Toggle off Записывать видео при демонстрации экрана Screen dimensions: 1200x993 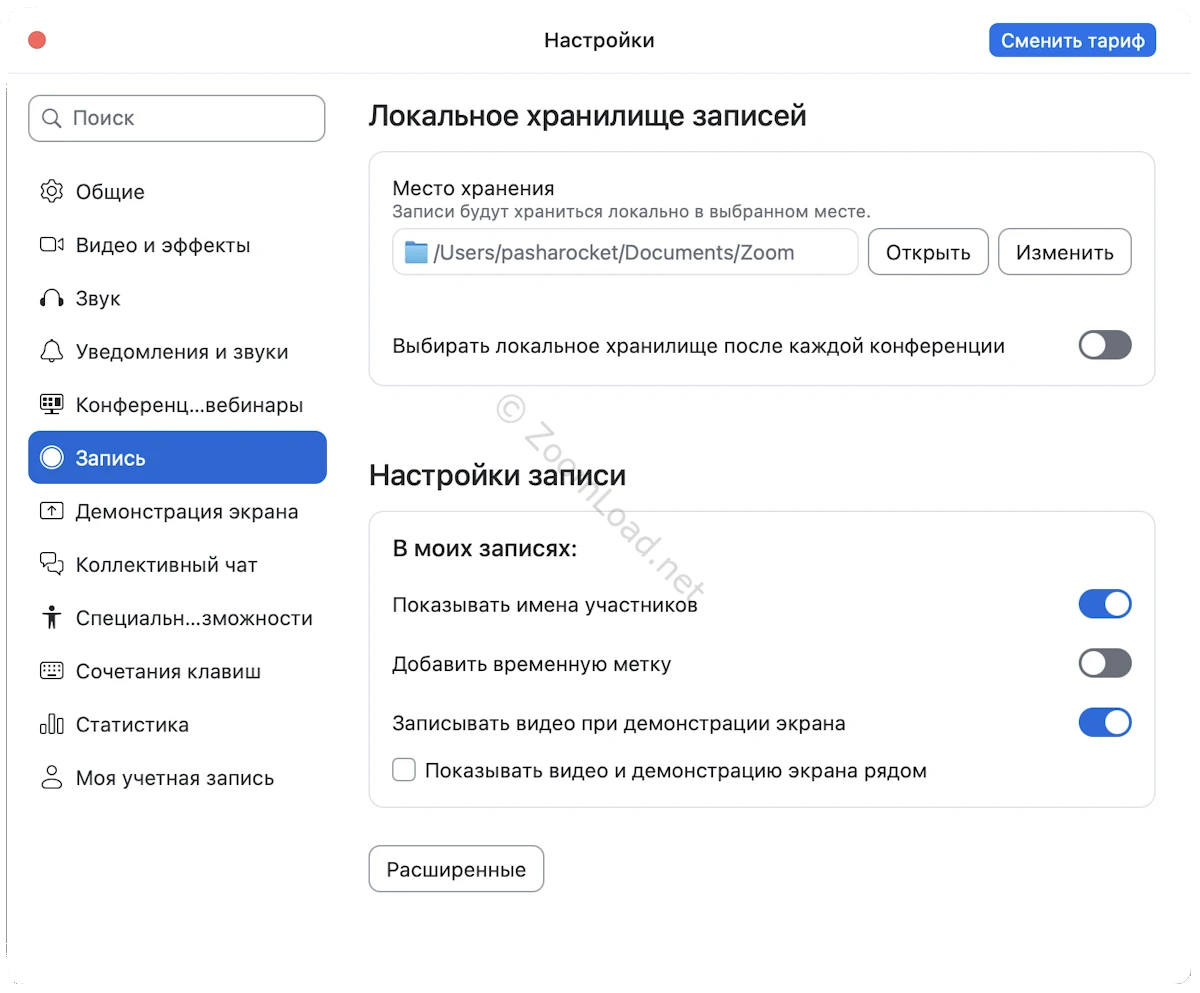[1104, 722]
